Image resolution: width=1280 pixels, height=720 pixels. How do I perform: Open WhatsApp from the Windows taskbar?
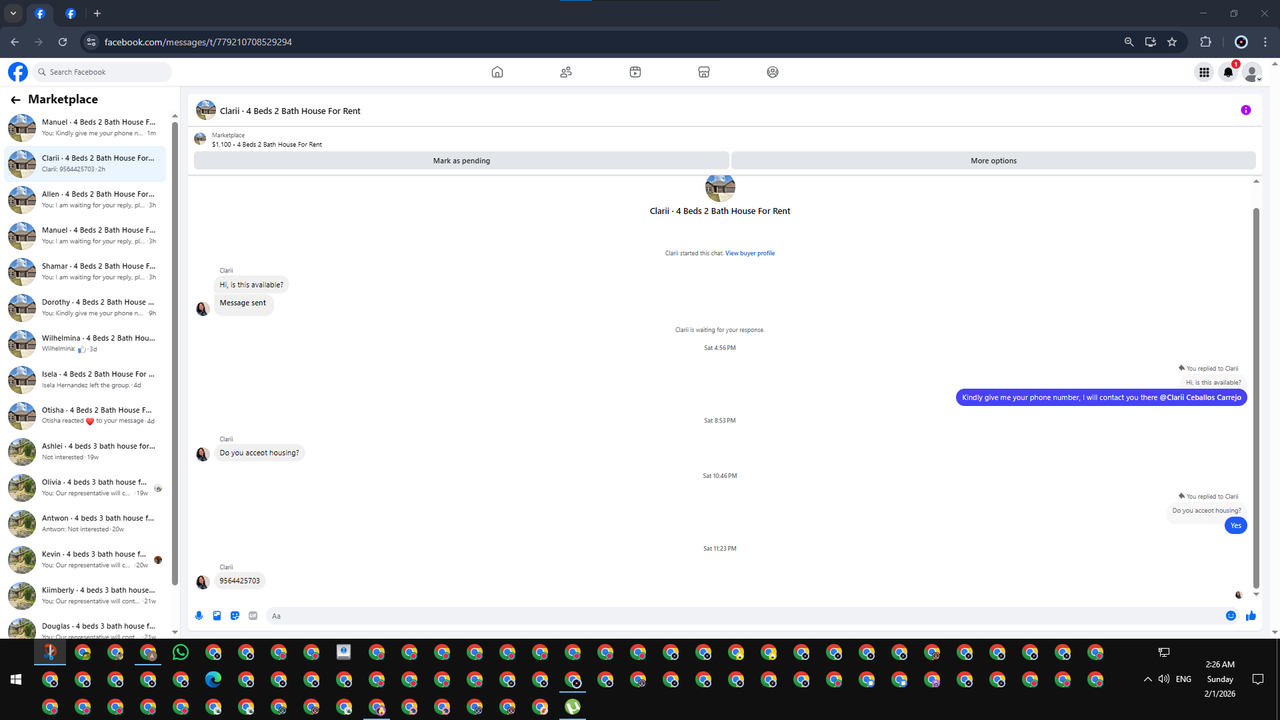pos(180,652)
